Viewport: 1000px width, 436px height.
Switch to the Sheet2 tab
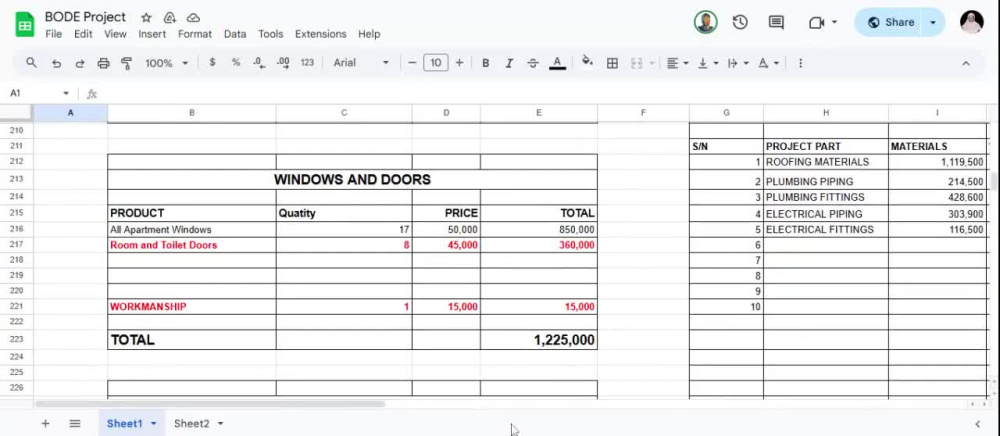point(192,423)
